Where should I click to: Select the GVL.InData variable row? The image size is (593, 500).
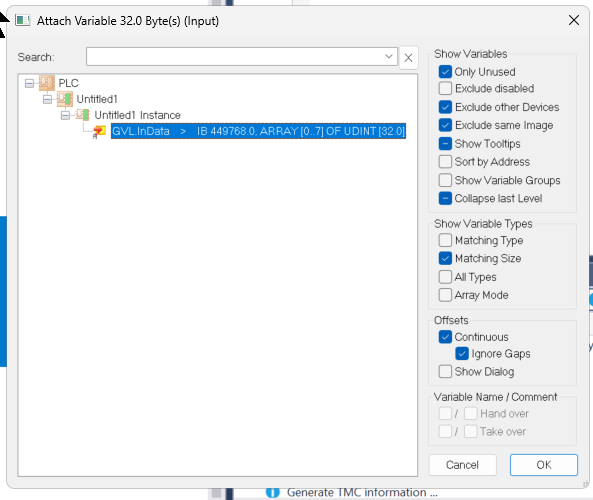click(x=258, y=131)
